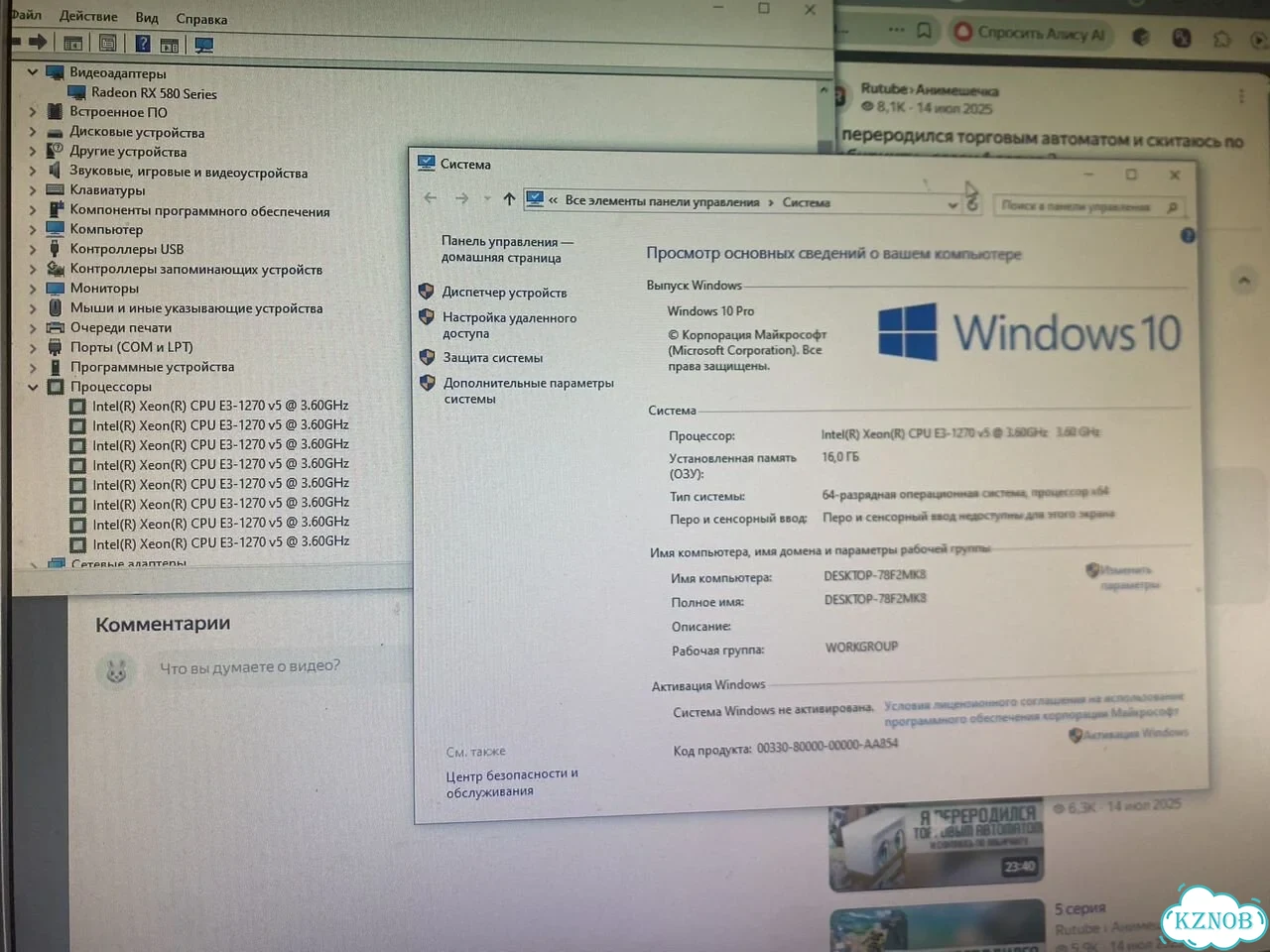This screenshot has height=952, width=1270.
Task: Click the Изменить параметры link
Action: coord(1129,577)
